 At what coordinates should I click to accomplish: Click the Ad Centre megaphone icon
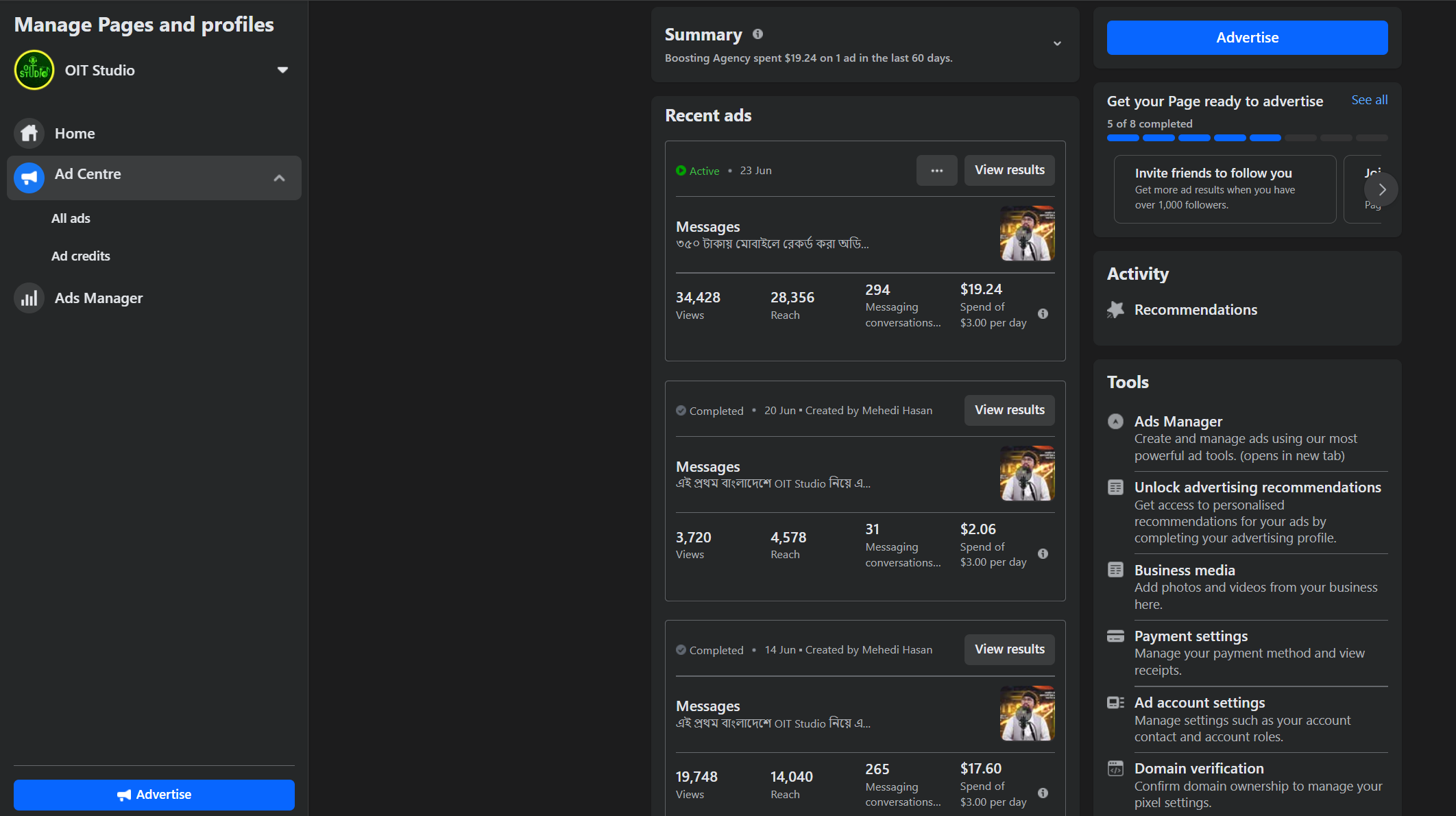(x=29, y=178)
